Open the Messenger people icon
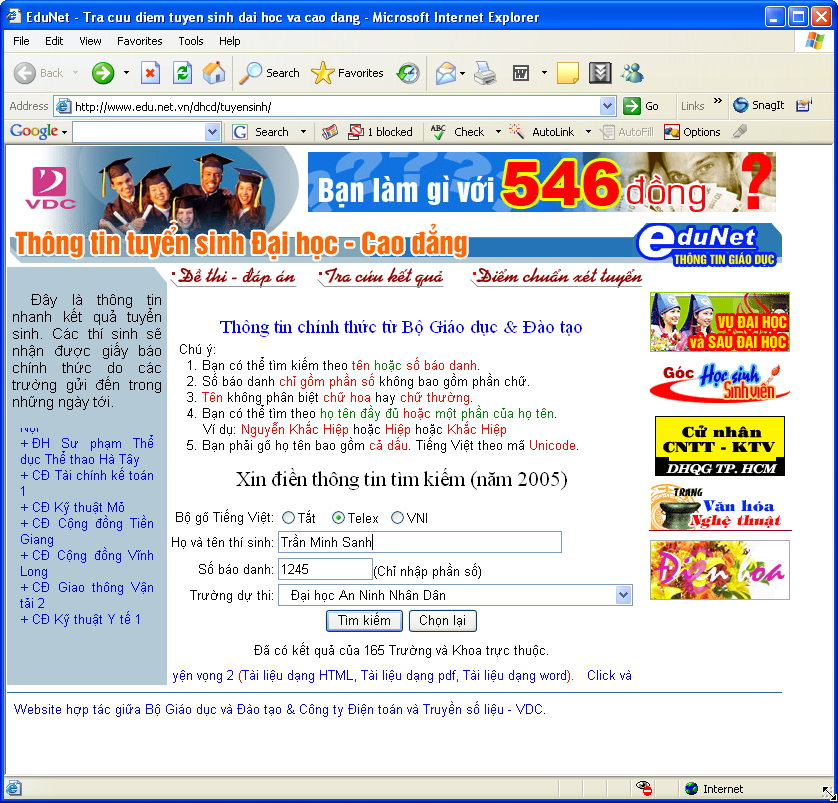The height and width of the screenshot is (803, 838). click(x=632, y=73)
